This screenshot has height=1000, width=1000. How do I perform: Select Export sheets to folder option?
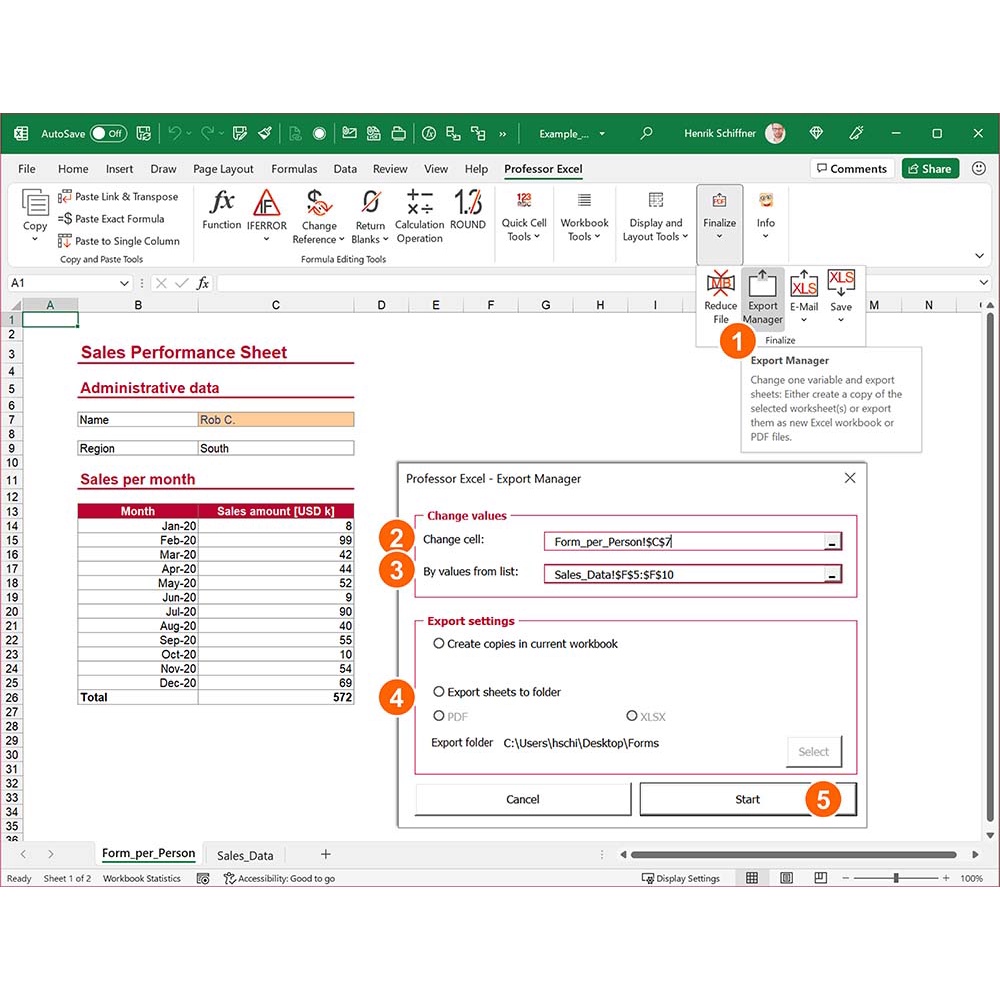(x=439, y=692)
